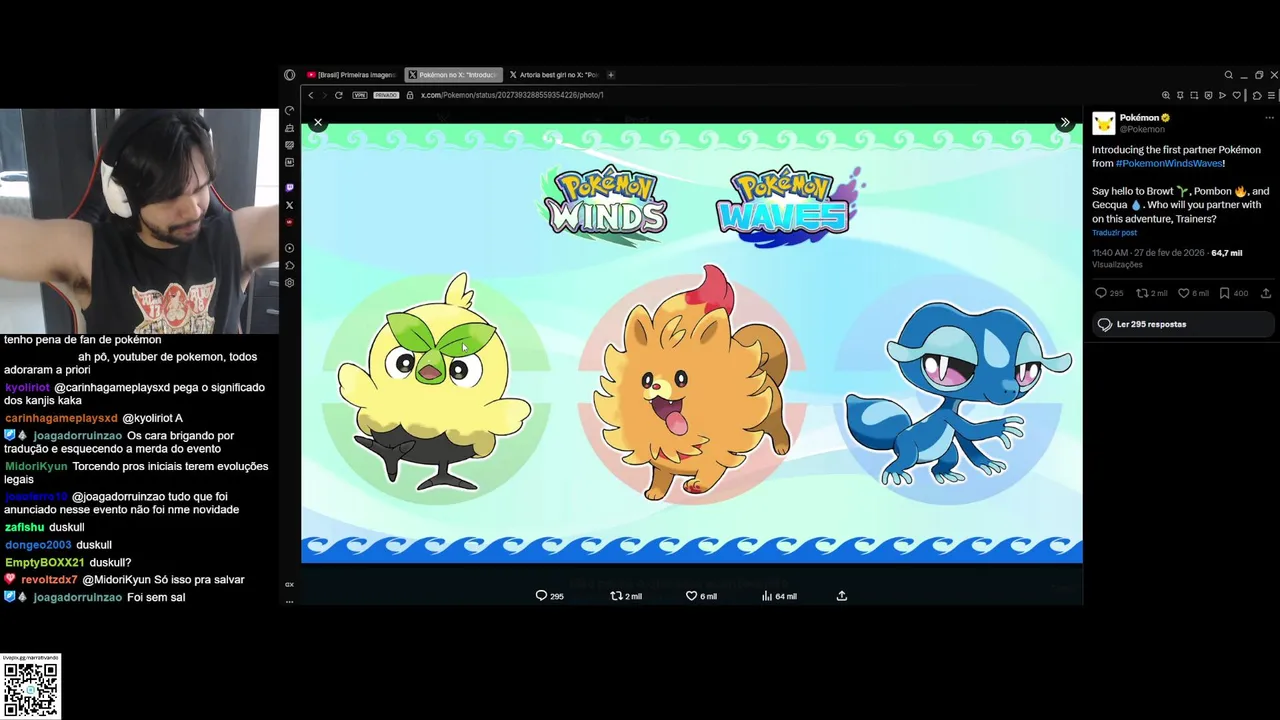Click the play arrow icon in toolbar
This screenshot has width=1280, height=720.
[x=1222, y=95]
